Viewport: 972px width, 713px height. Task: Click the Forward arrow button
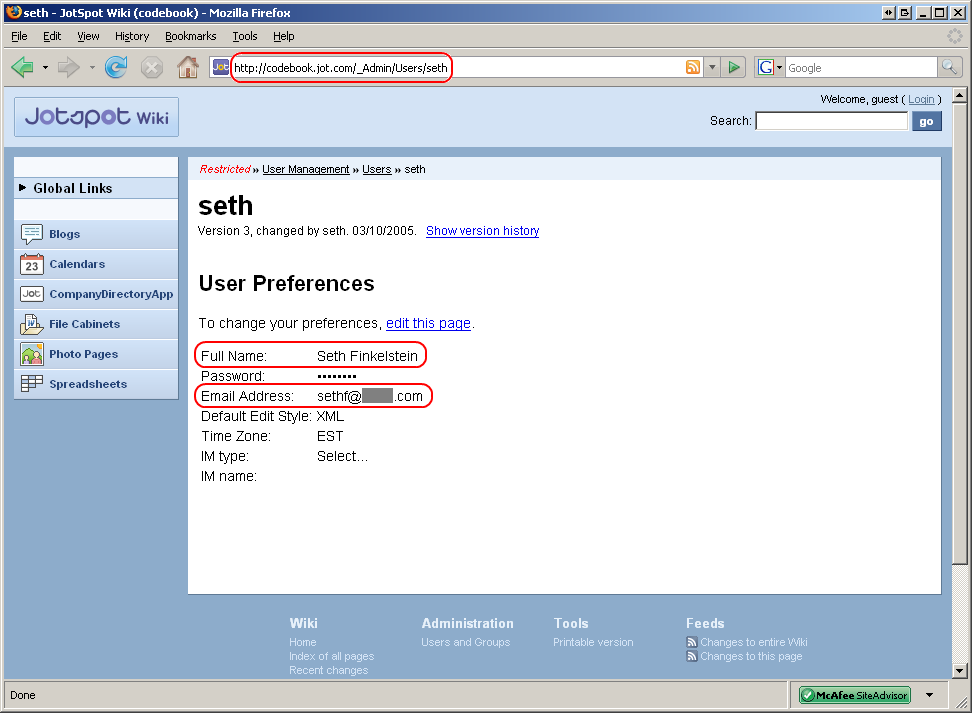[68, 67]
